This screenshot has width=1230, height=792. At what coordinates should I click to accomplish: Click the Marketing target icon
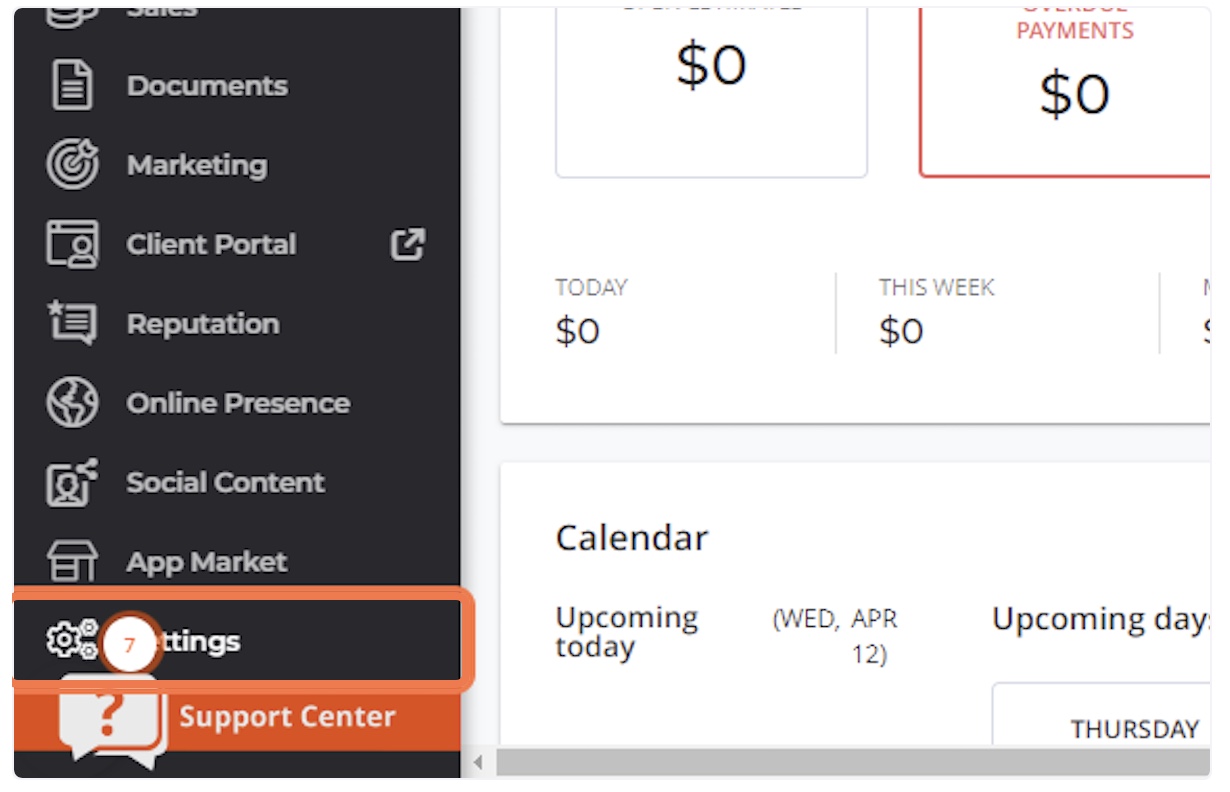point(72,165)
